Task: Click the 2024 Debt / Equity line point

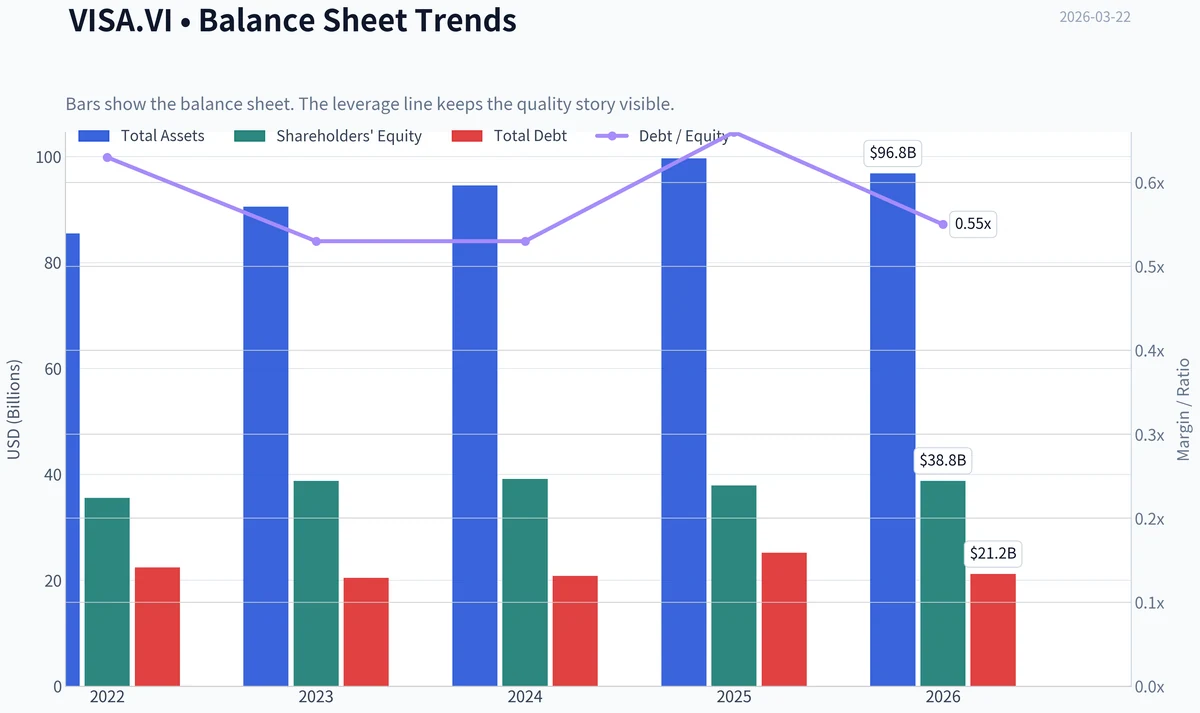Action: coord(525,241)
